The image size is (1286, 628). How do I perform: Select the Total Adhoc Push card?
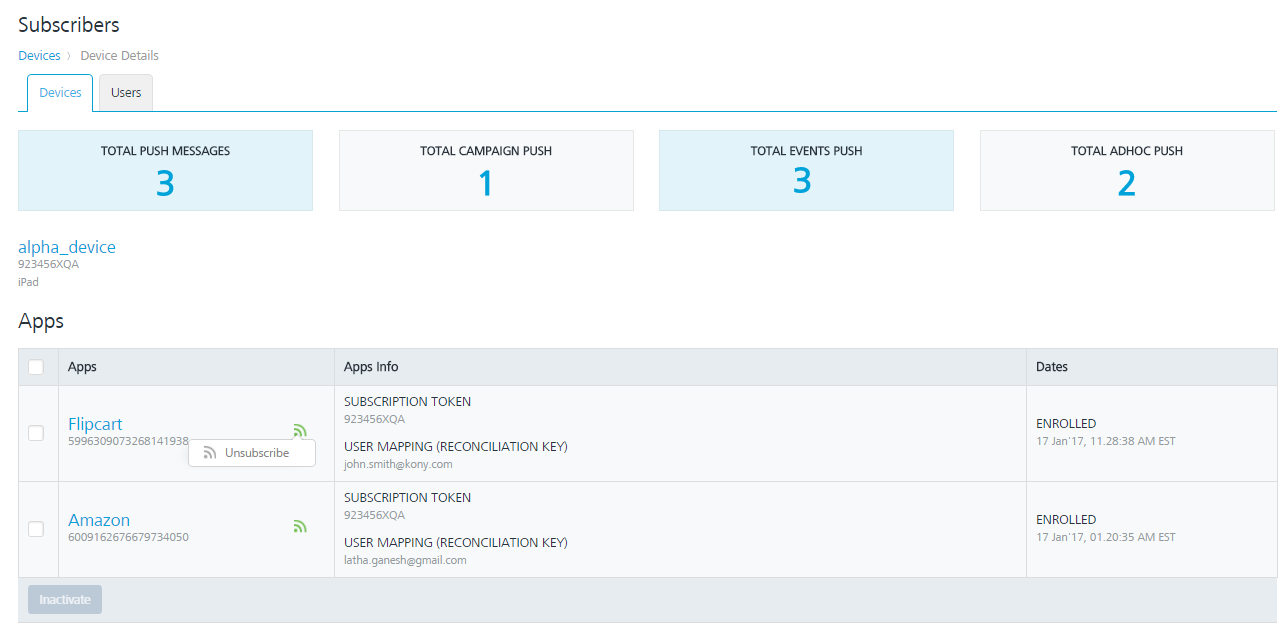point(1127,170)
